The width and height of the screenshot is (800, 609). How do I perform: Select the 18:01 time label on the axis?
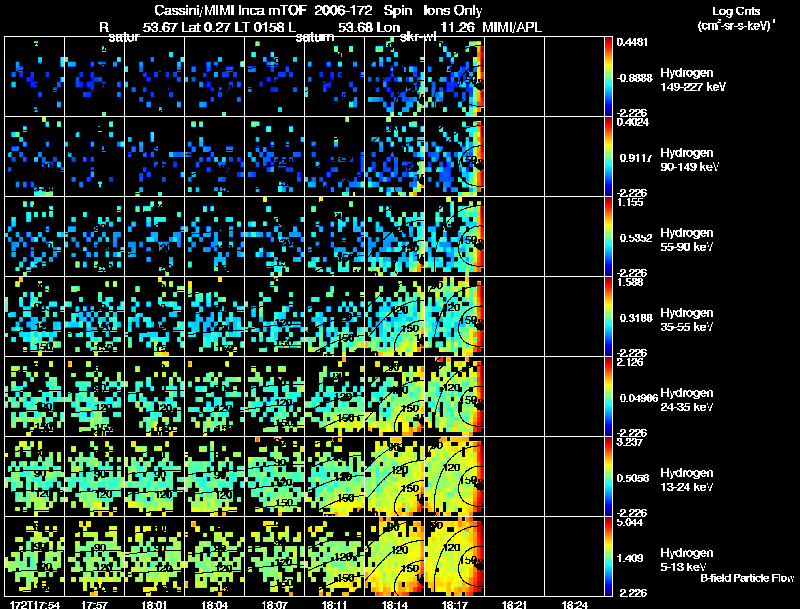pos(154,604)
